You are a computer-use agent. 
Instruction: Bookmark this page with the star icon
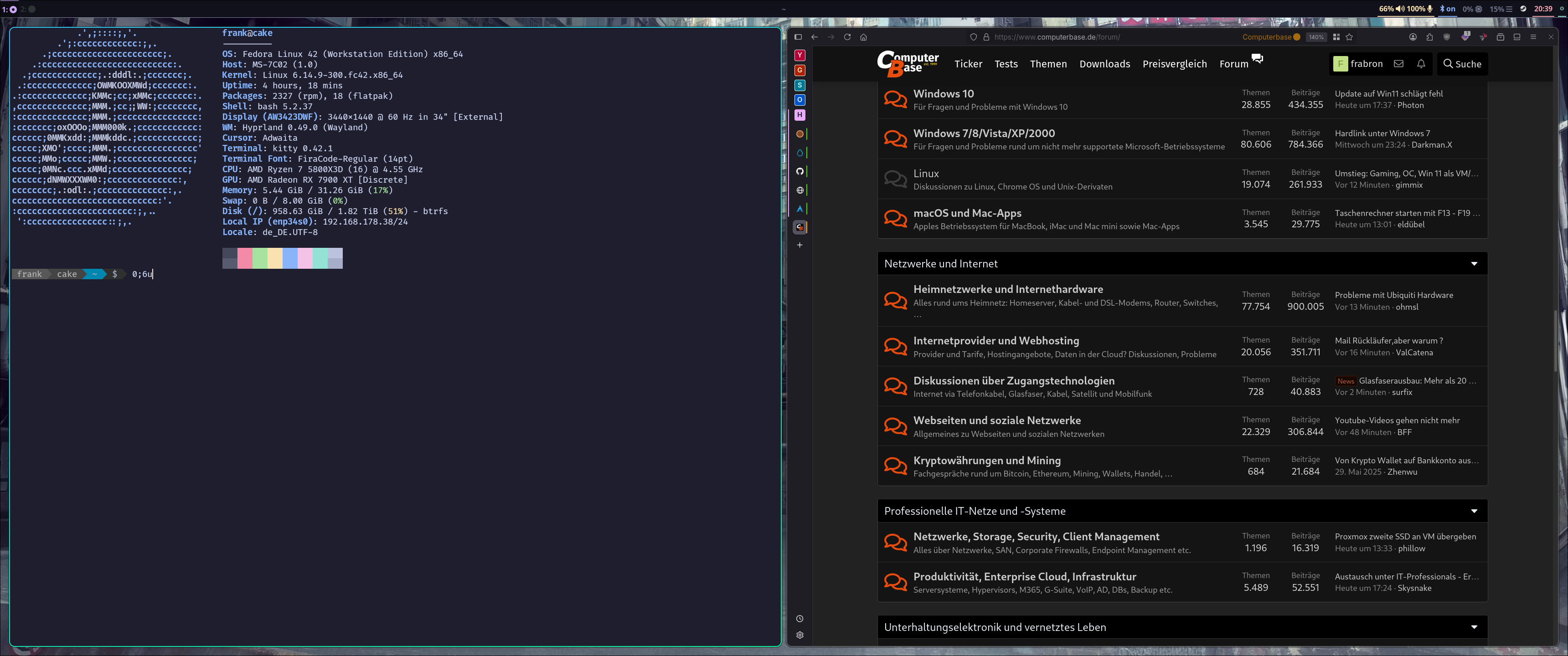[x=1350, y=37]
